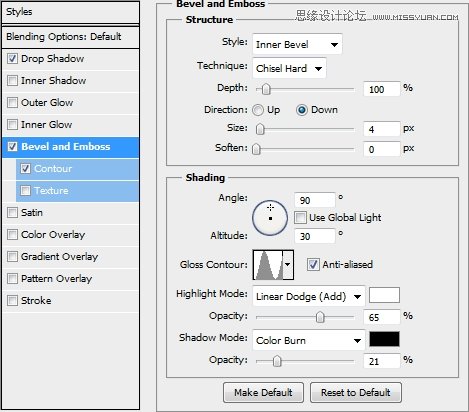The image size is (469, 412).
Task: Click the Angle and Altitude light dial
Action: click(270, 218)
